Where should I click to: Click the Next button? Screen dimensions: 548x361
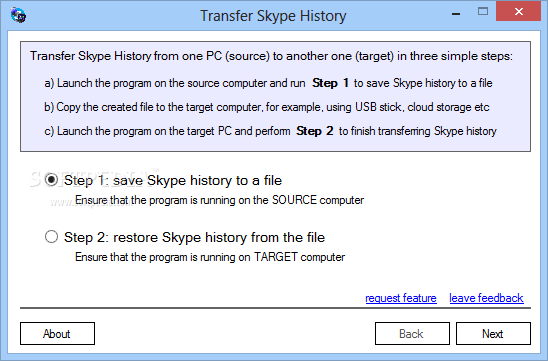[x=493, y=333]
